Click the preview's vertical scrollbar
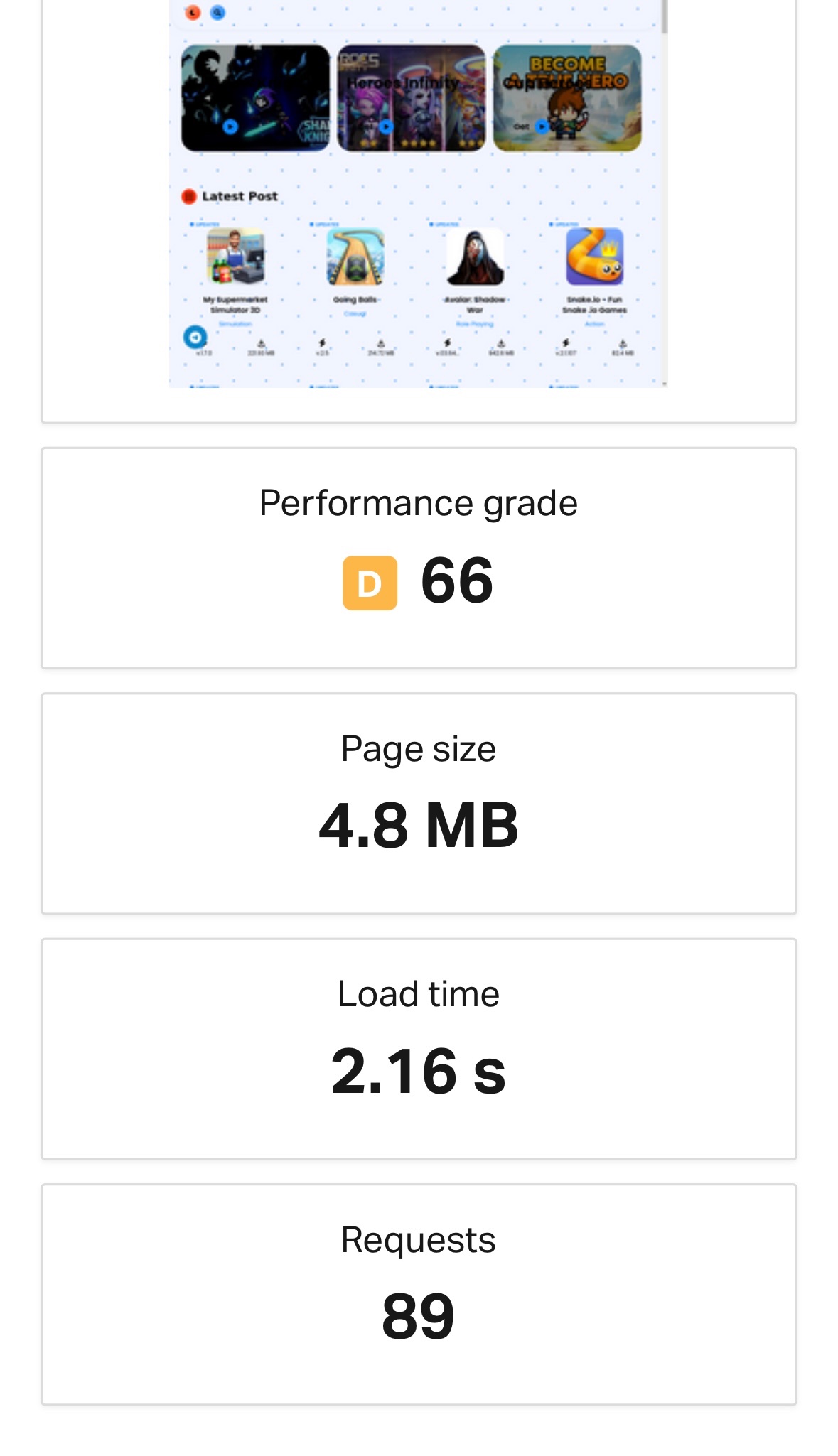838x1456 pixels. 665,16
